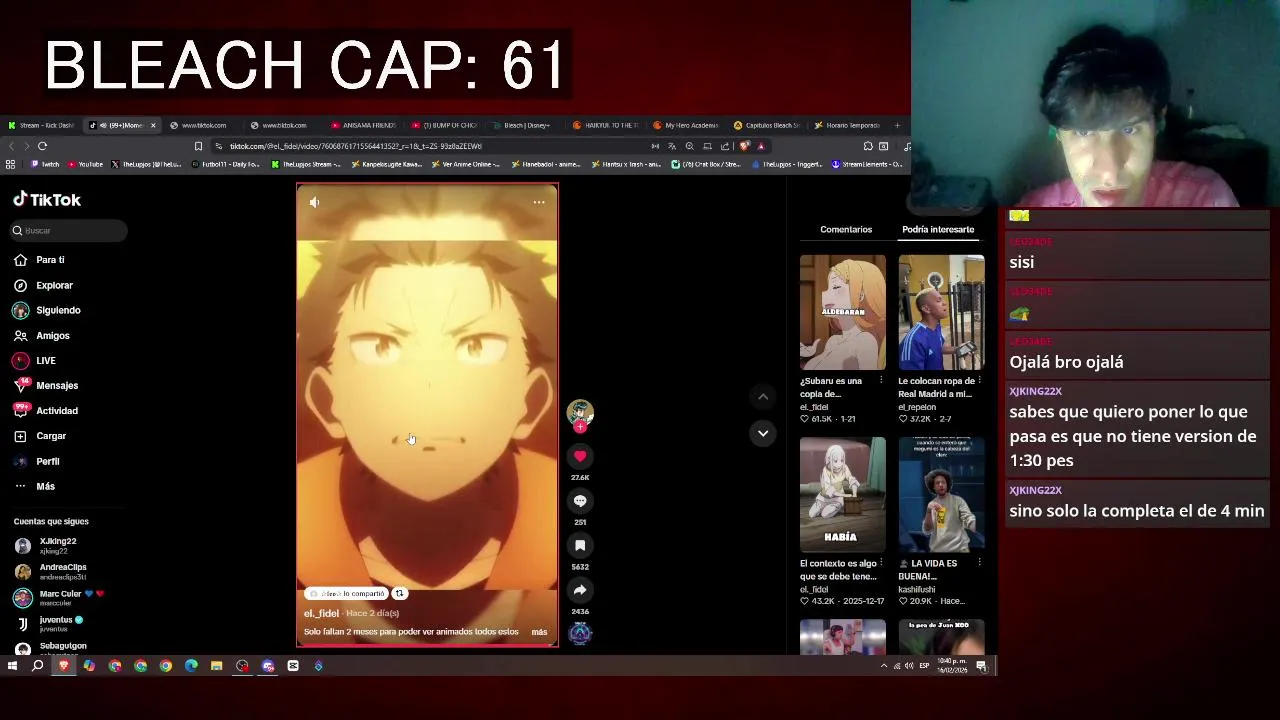Focus the TikTok Buscar search field
This screenshot has width=1280, height=720.
pos(69,231)
